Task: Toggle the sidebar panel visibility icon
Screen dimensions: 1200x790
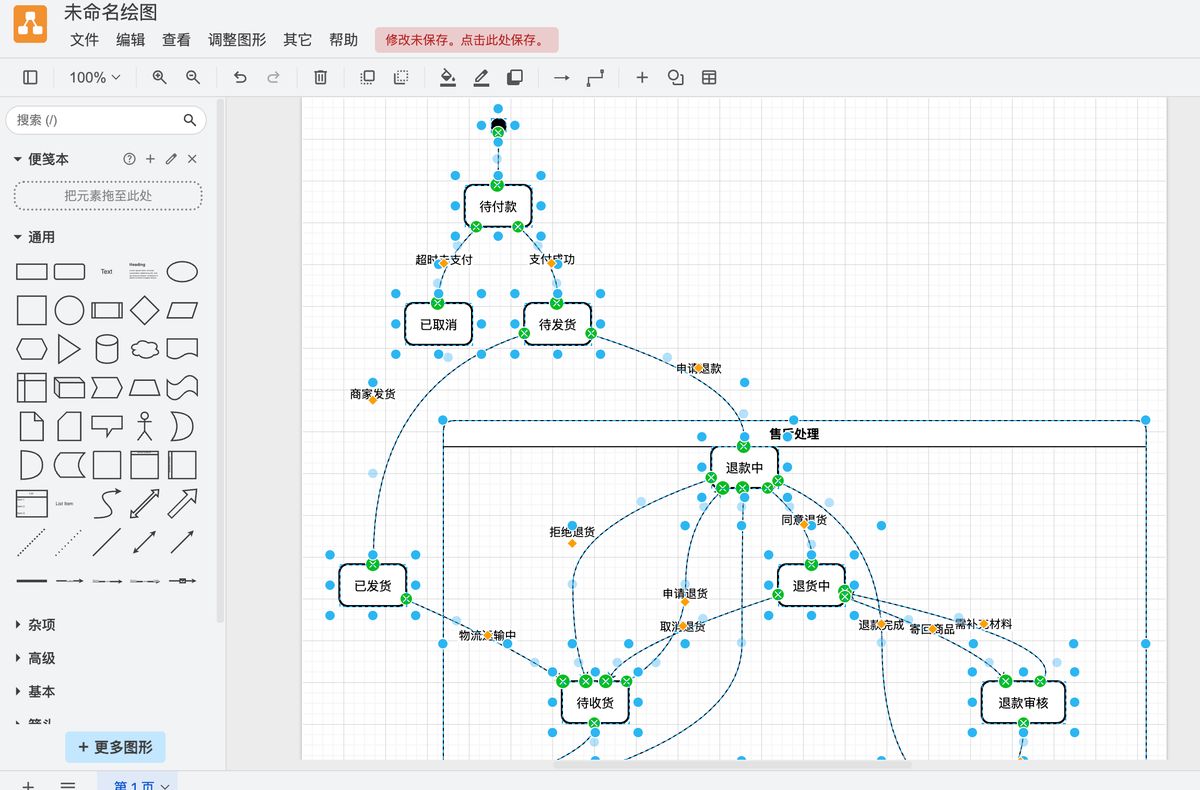Action: coord(30,77)
